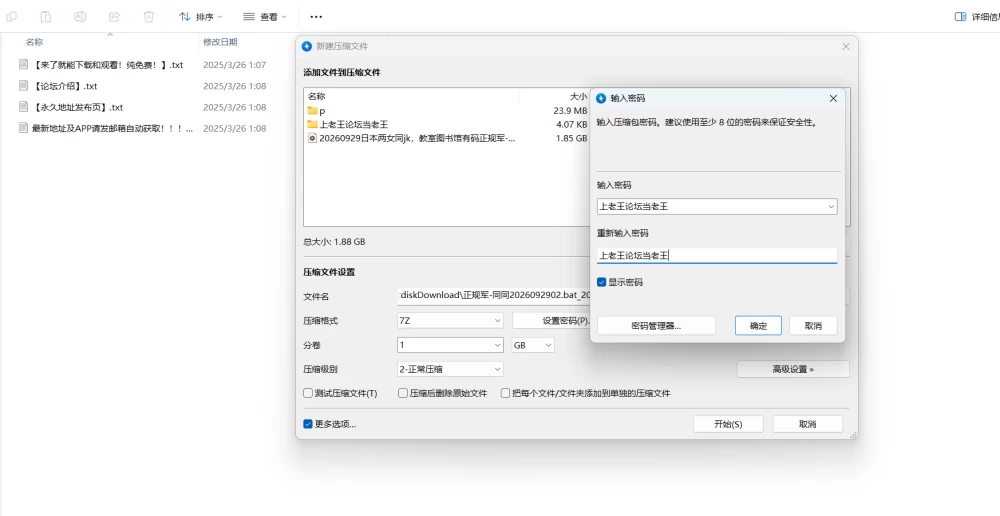Open the 压缩格式 7Z dropdown
This screenshot has height=516, width=1000.
450,321
